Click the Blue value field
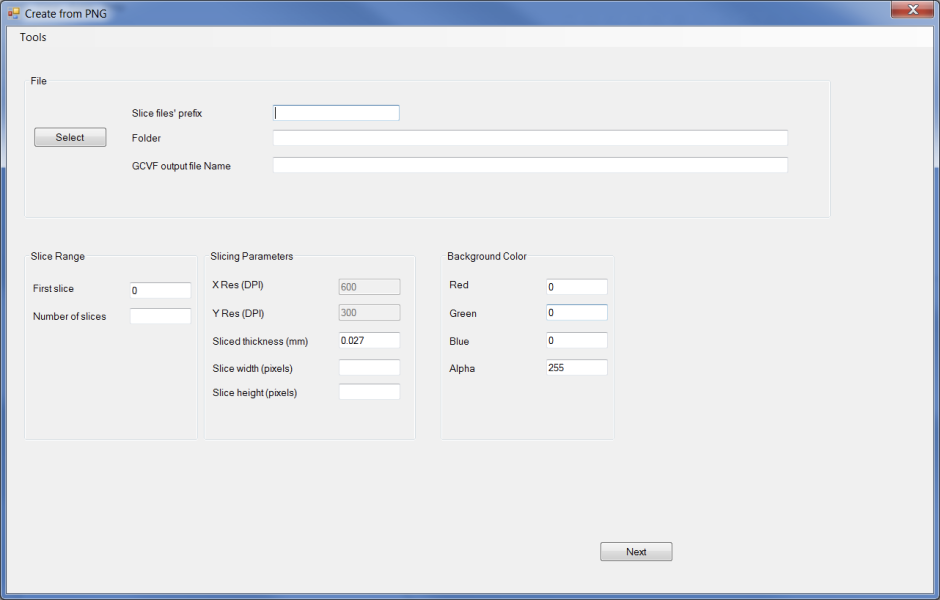 [577, 340]
